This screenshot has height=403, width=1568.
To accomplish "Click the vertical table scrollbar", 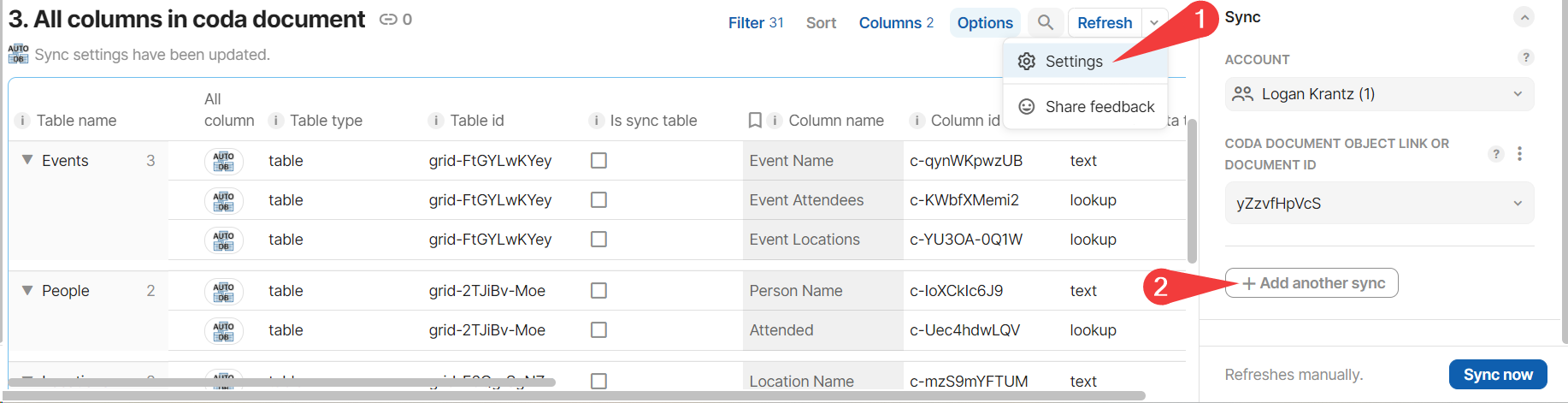I will [x=1192, y=191].
